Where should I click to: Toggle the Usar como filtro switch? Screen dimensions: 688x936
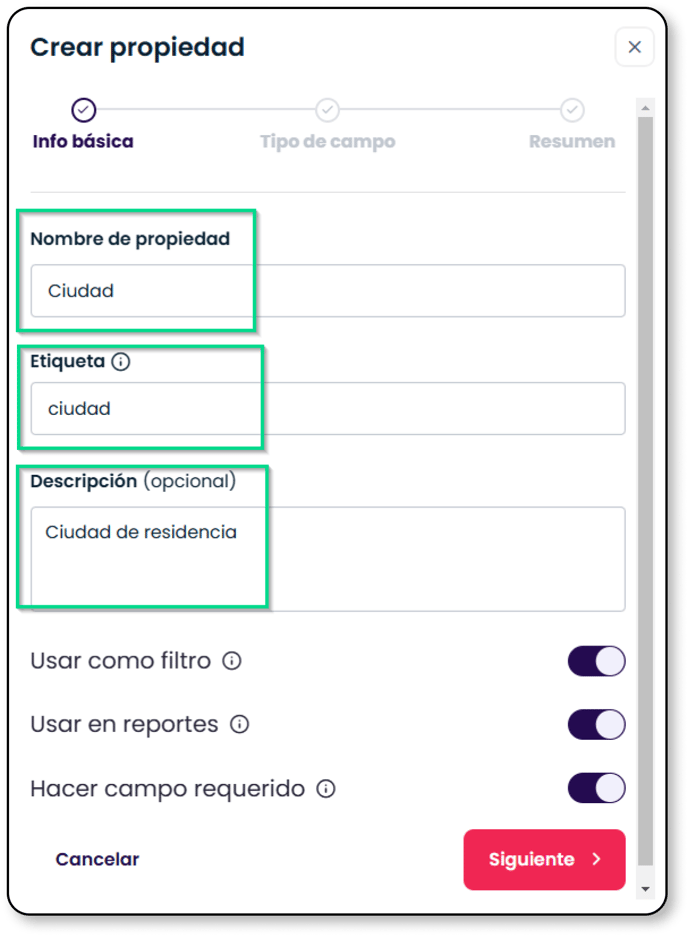596,661
